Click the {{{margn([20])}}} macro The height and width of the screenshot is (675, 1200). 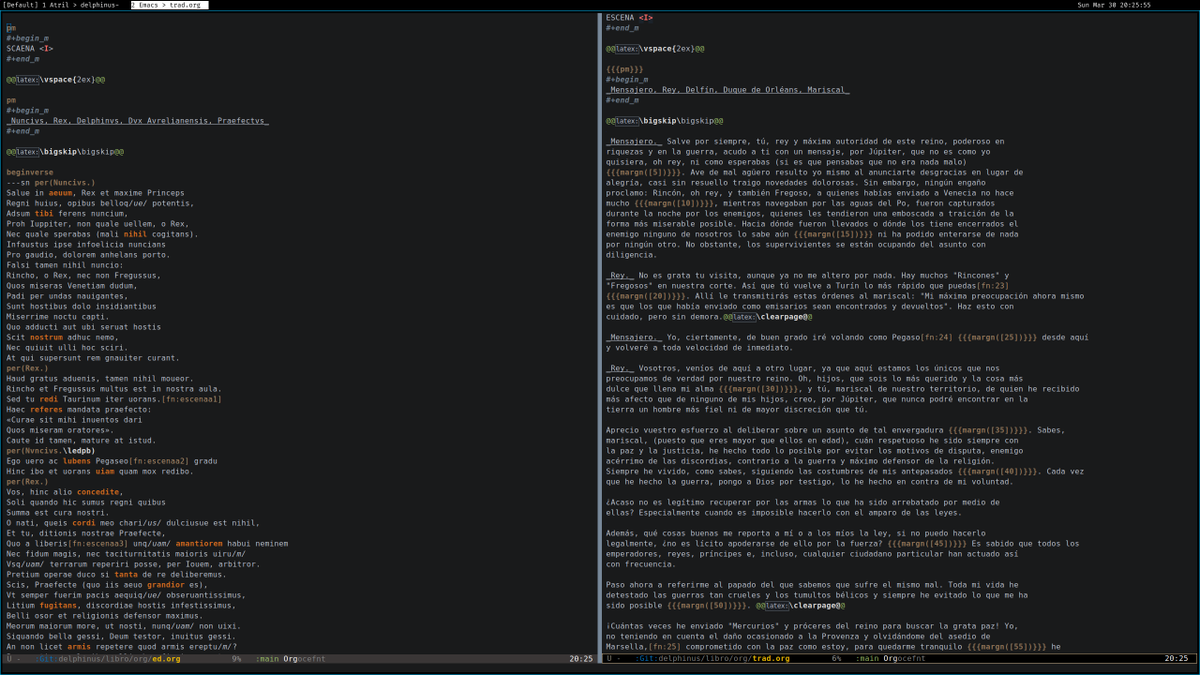(x=647, y=296)
